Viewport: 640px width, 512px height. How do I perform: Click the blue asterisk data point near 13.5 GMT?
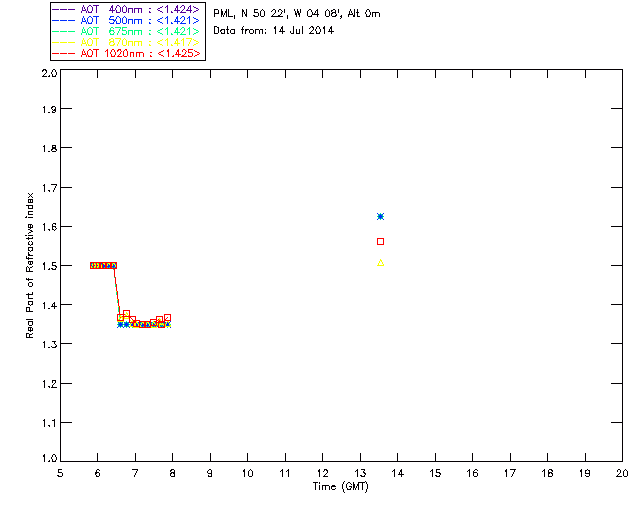(380, 216)
